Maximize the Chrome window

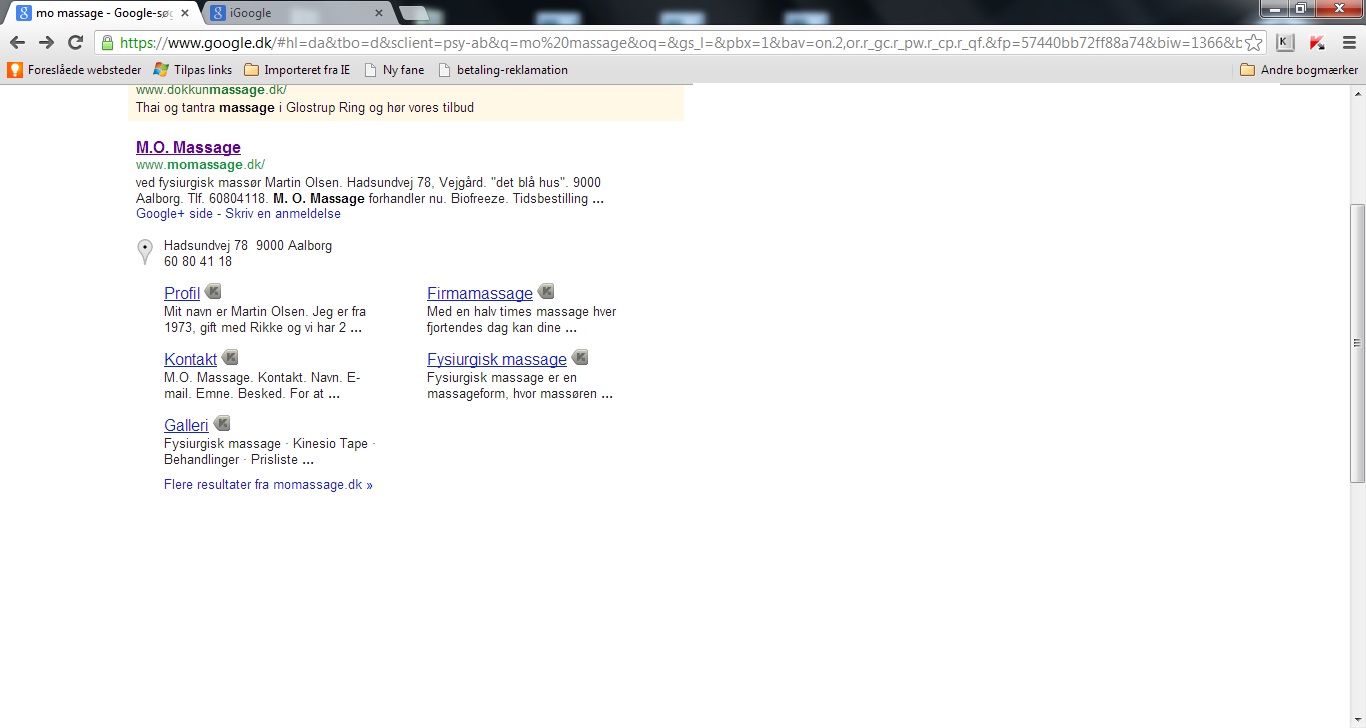(x=1301, y=8)
